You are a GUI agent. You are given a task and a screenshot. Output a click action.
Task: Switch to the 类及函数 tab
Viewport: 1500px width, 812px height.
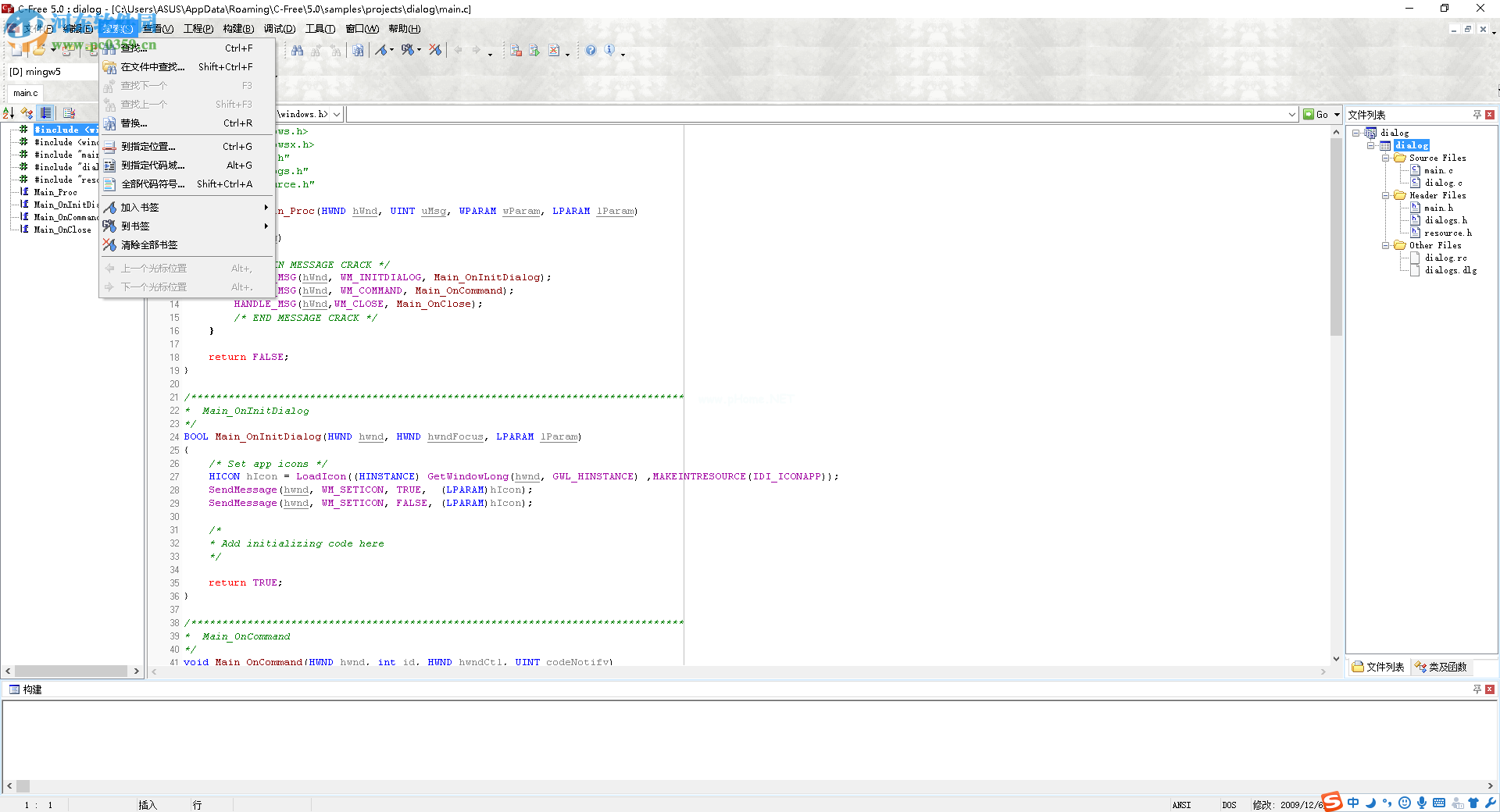[1441, 667]
